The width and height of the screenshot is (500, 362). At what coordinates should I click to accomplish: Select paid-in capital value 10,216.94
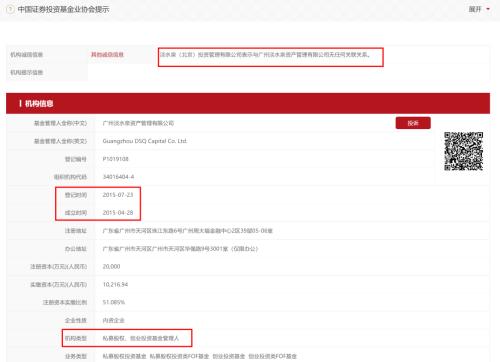[x=115, y=284]
